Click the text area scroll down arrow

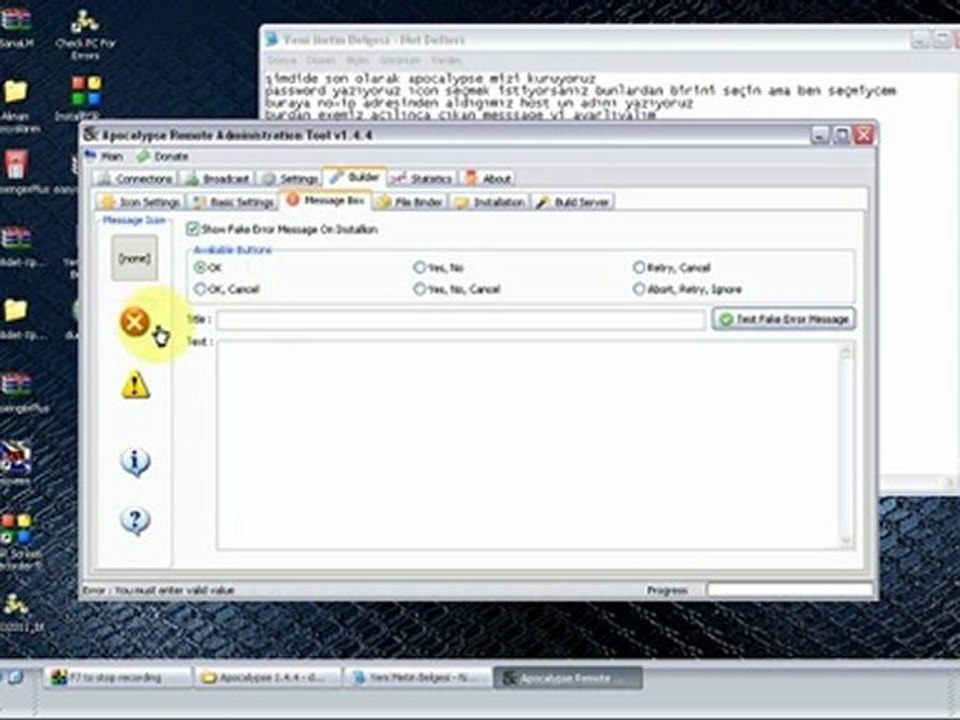point(847,539)
